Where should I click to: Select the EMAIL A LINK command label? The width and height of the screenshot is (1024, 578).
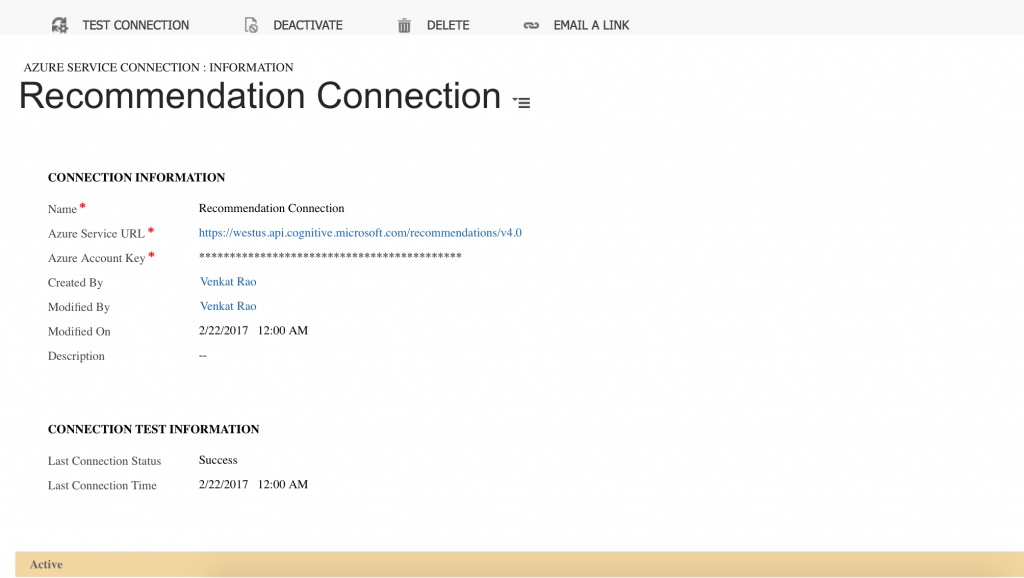591,25
